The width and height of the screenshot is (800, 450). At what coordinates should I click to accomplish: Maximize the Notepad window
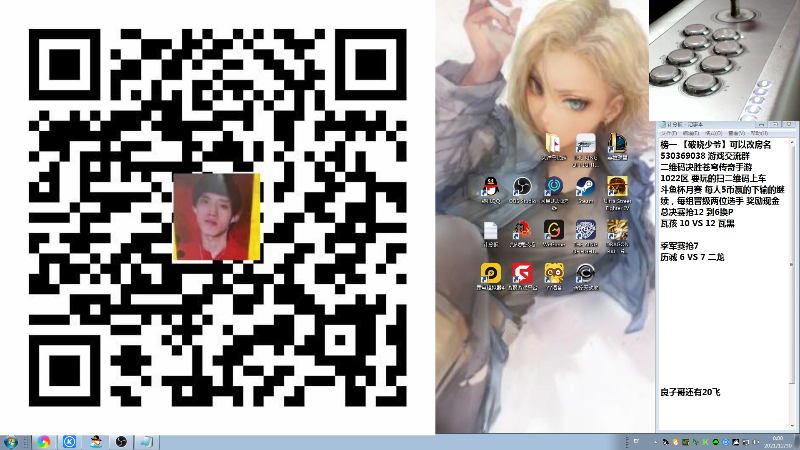tap(775, 124)
